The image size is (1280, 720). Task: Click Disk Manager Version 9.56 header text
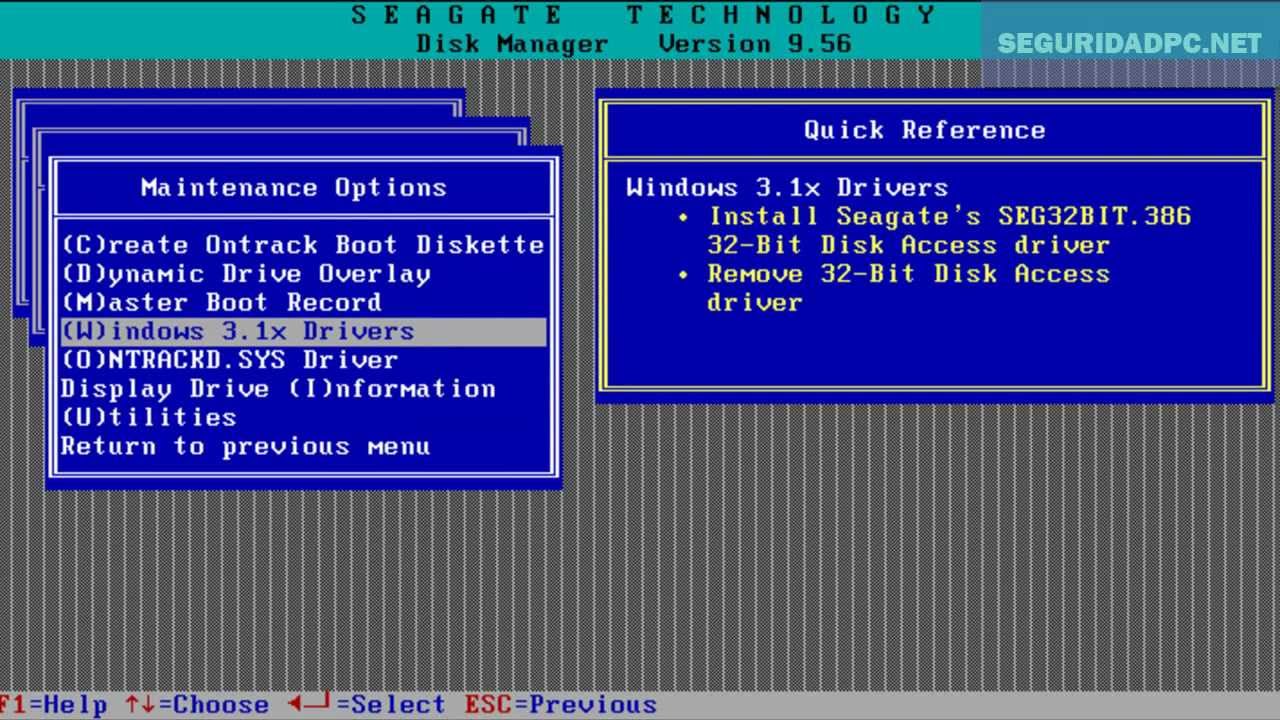coord(634,44)
